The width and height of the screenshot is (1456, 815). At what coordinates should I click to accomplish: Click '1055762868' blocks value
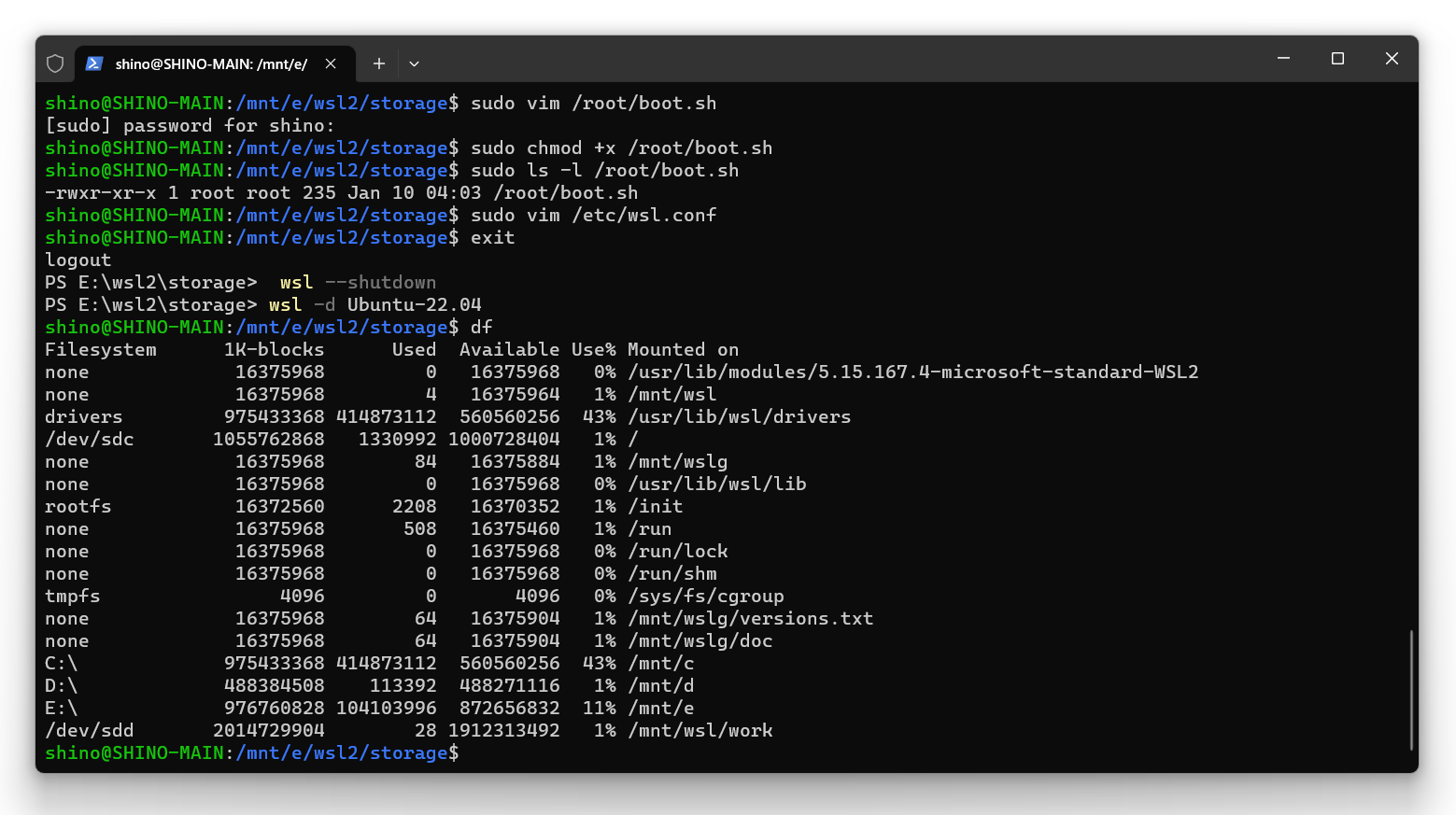(x=269, y=440)
